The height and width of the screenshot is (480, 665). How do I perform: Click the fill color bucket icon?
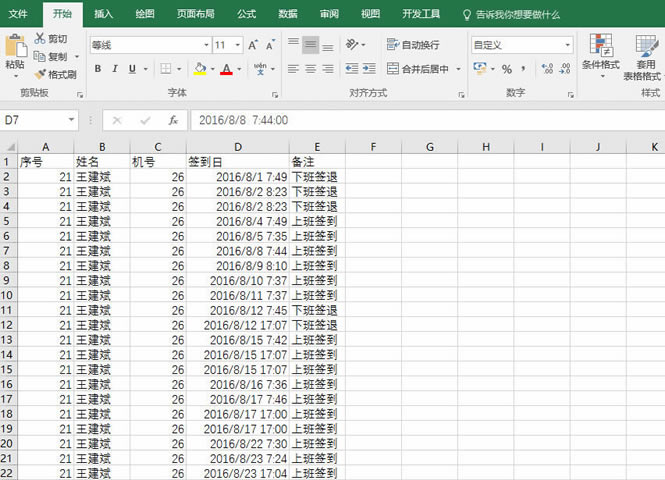pyautogui.click(x=200, y=69)
